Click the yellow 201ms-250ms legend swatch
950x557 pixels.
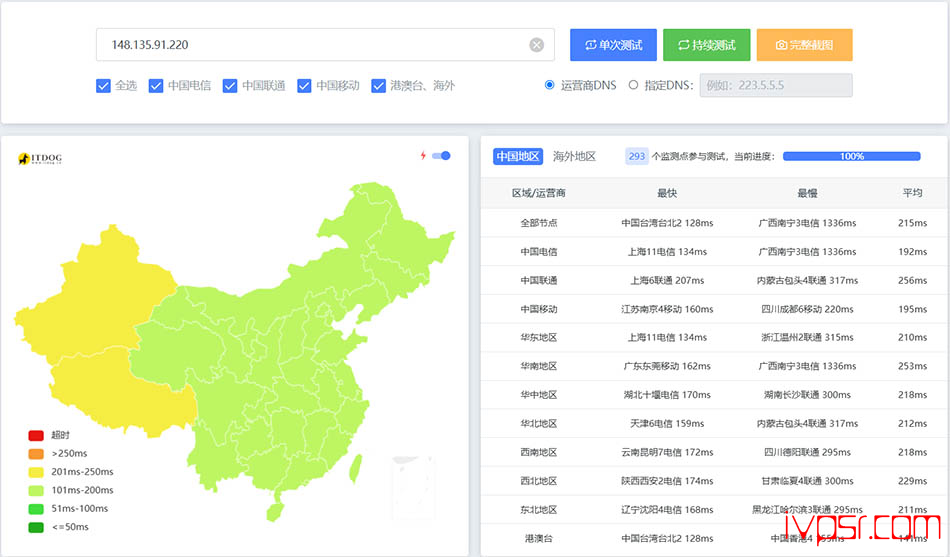pyautogui.click(x=36, y=472)
